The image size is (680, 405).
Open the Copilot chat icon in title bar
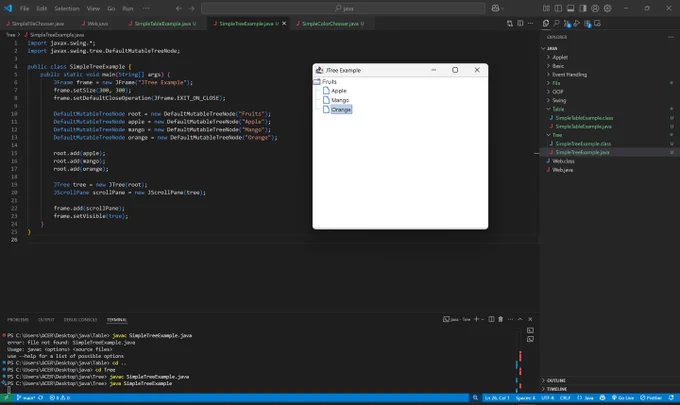(495, 8)
